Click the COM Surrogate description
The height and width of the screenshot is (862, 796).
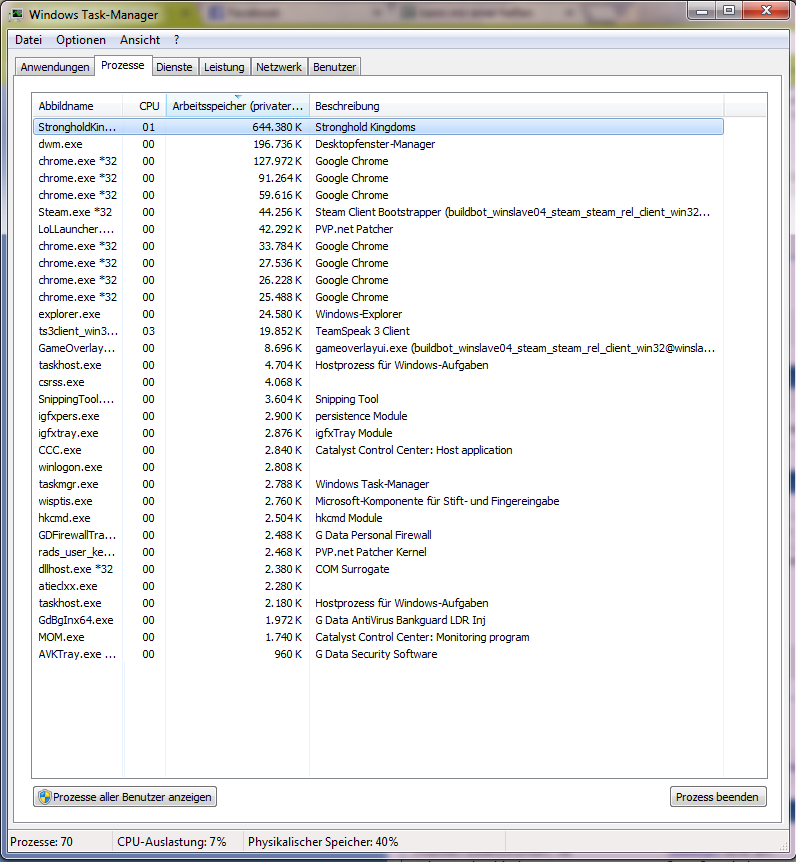click(352, 569)
